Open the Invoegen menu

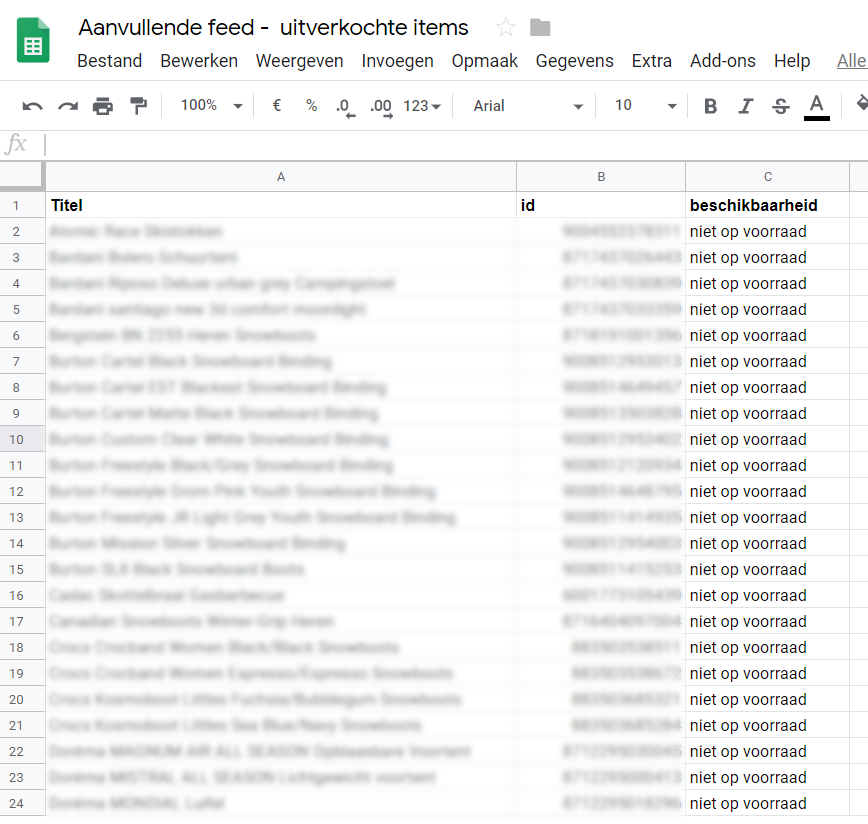397,60
